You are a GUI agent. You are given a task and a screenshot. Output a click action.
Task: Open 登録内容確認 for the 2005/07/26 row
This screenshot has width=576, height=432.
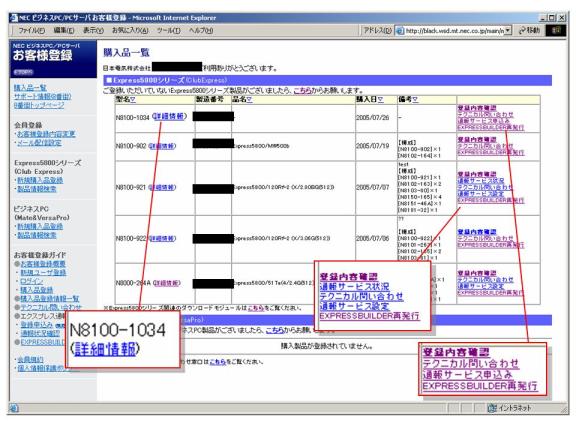pyautogui.click(x=477, y=108)
